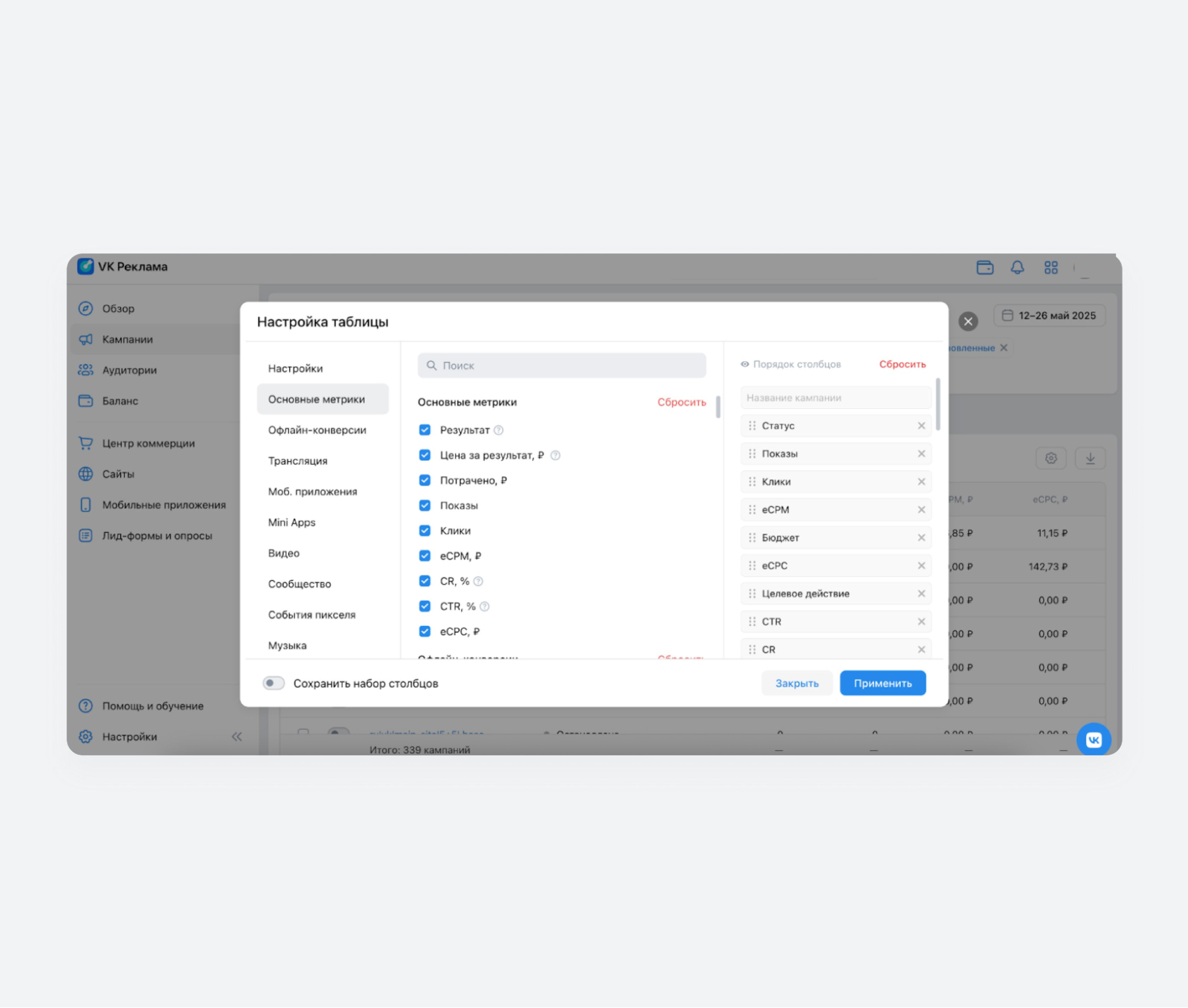Uncheck the CTR, % checkbox

[x=424, y=606]
